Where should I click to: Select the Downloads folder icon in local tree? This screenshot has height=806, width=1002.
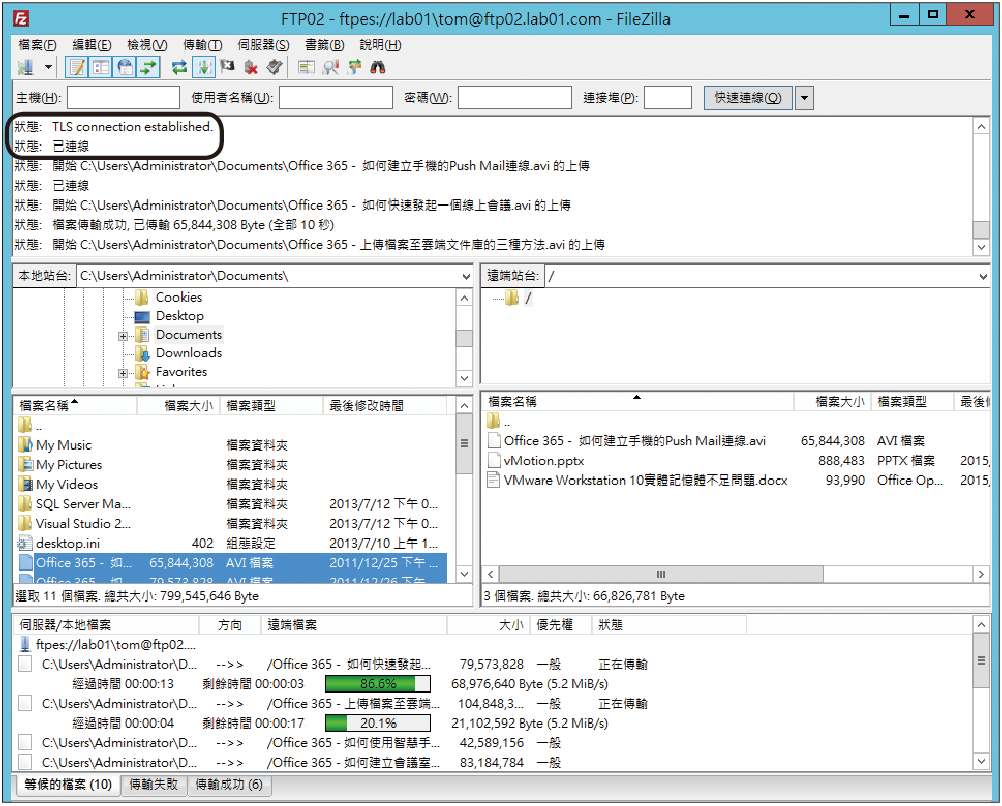point(142,353)
